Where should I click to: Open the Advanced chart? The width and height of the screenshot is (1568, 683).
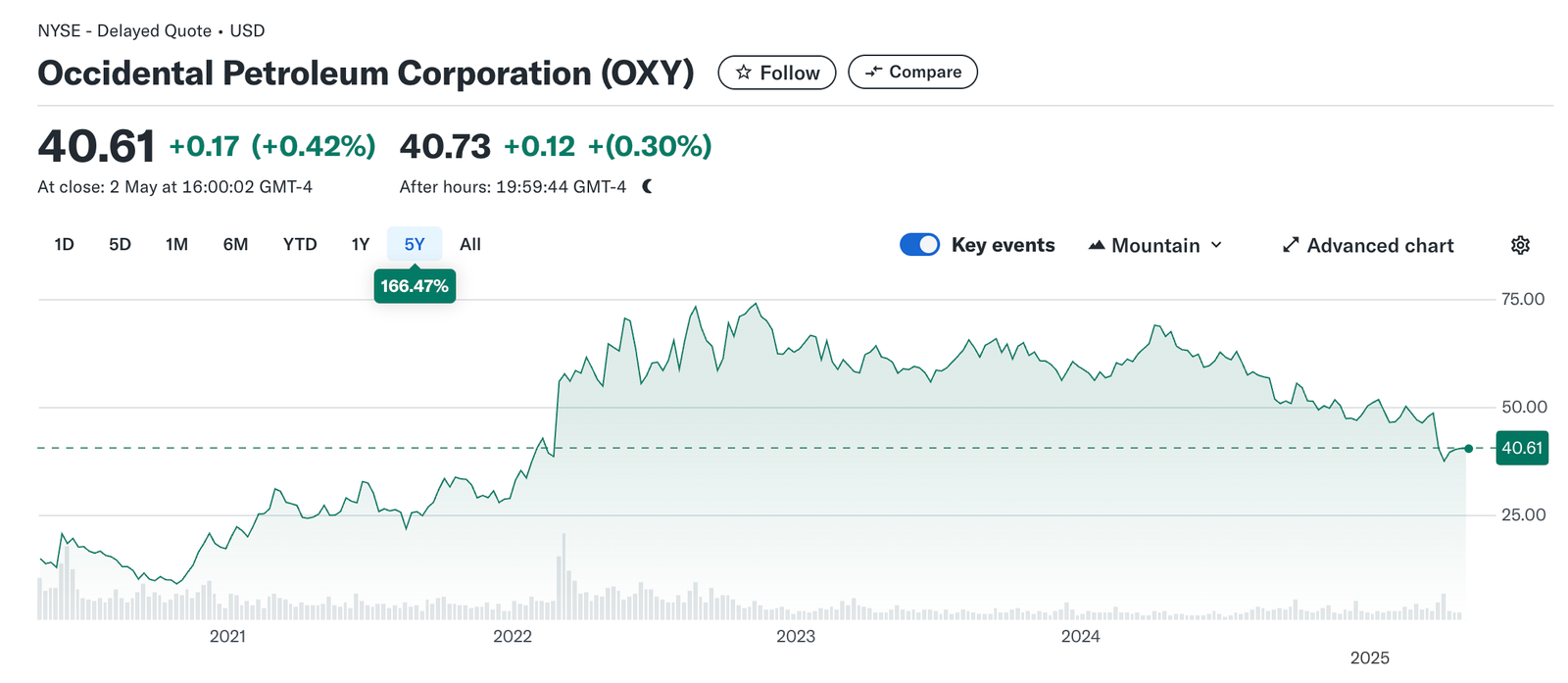(1366, 245)
